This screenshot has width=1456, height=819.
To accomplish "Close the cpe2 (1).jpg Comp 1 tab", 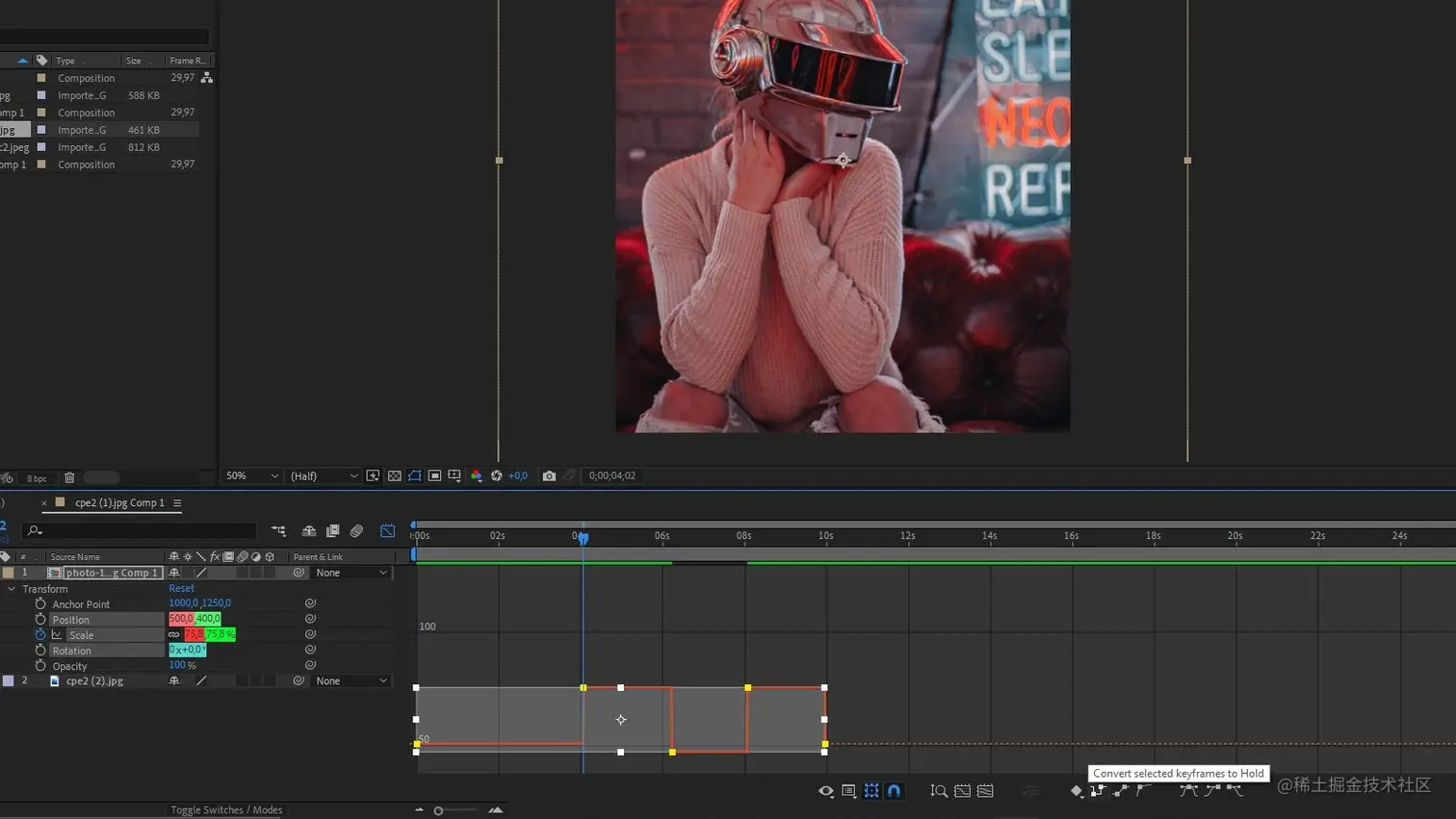I will click(x=43, y=502).
